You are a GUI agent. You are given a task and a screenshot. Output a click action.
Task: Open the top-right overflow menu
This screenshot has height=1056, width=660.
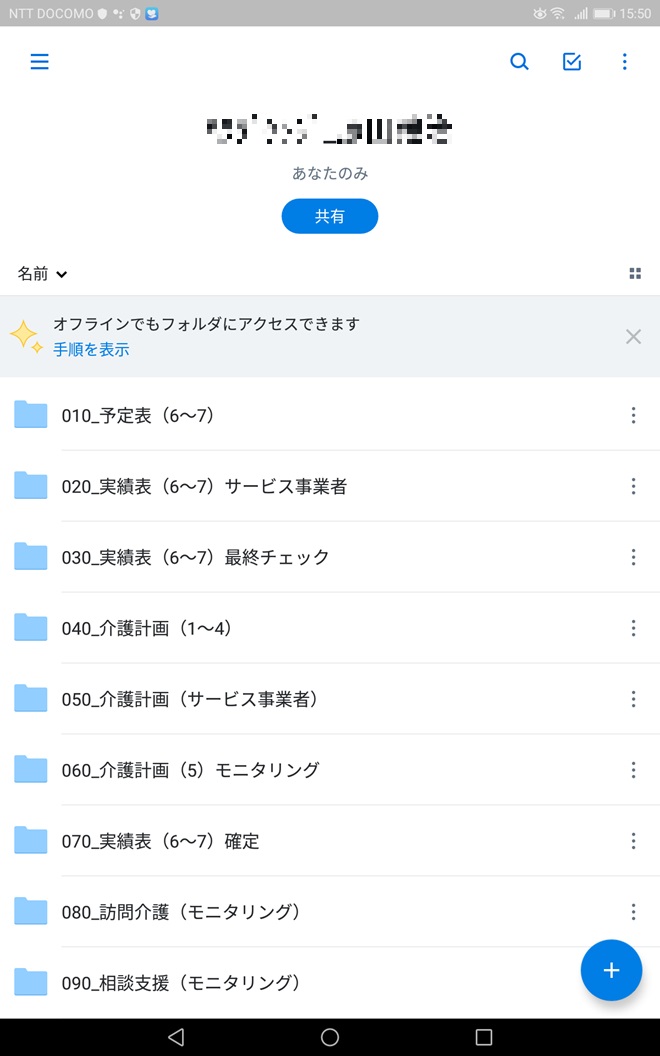[625, 62]
